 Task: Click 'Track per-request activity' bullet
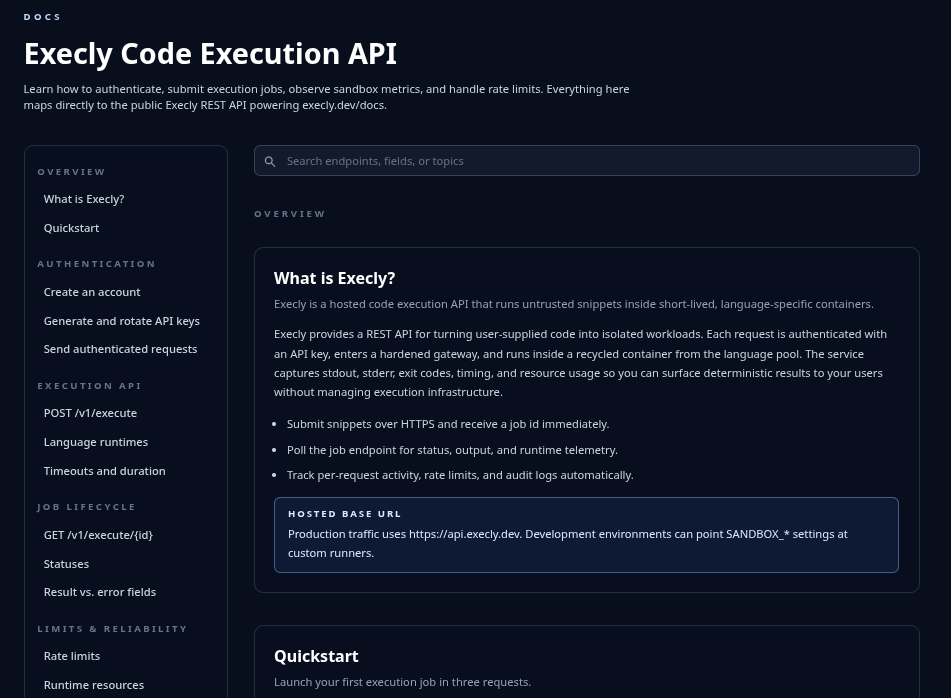[x=460, y=475]
